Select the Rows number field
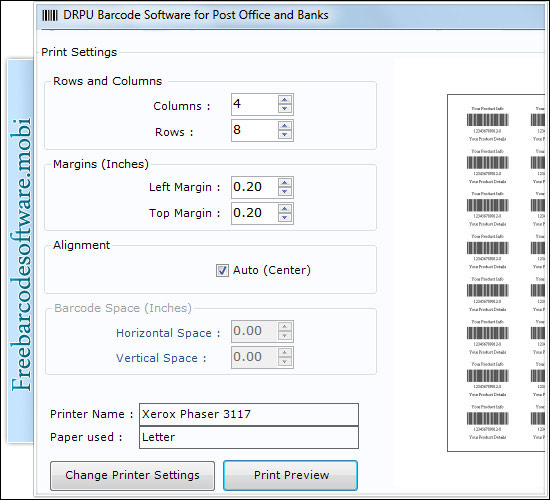This screenshot has height=500, width=550. coord(255,130)
